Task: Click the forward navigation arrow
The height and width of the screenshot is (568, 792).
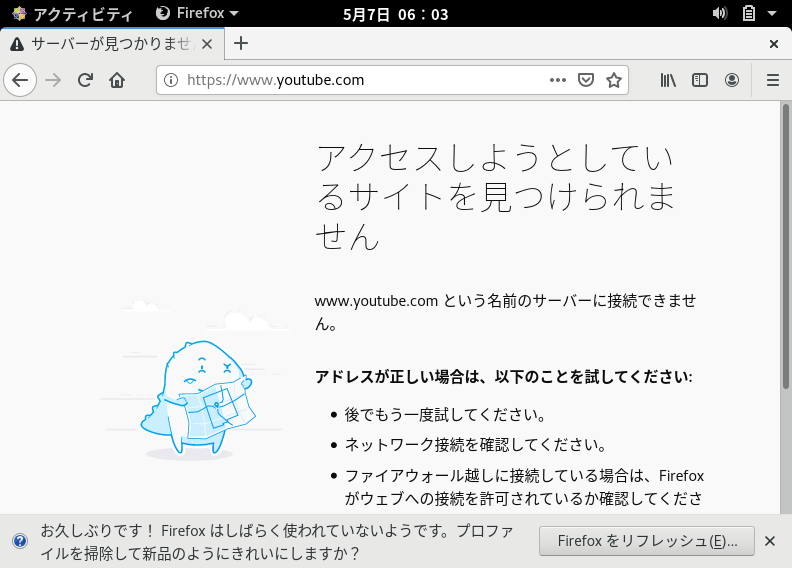Action: click(x=53, y=80)
